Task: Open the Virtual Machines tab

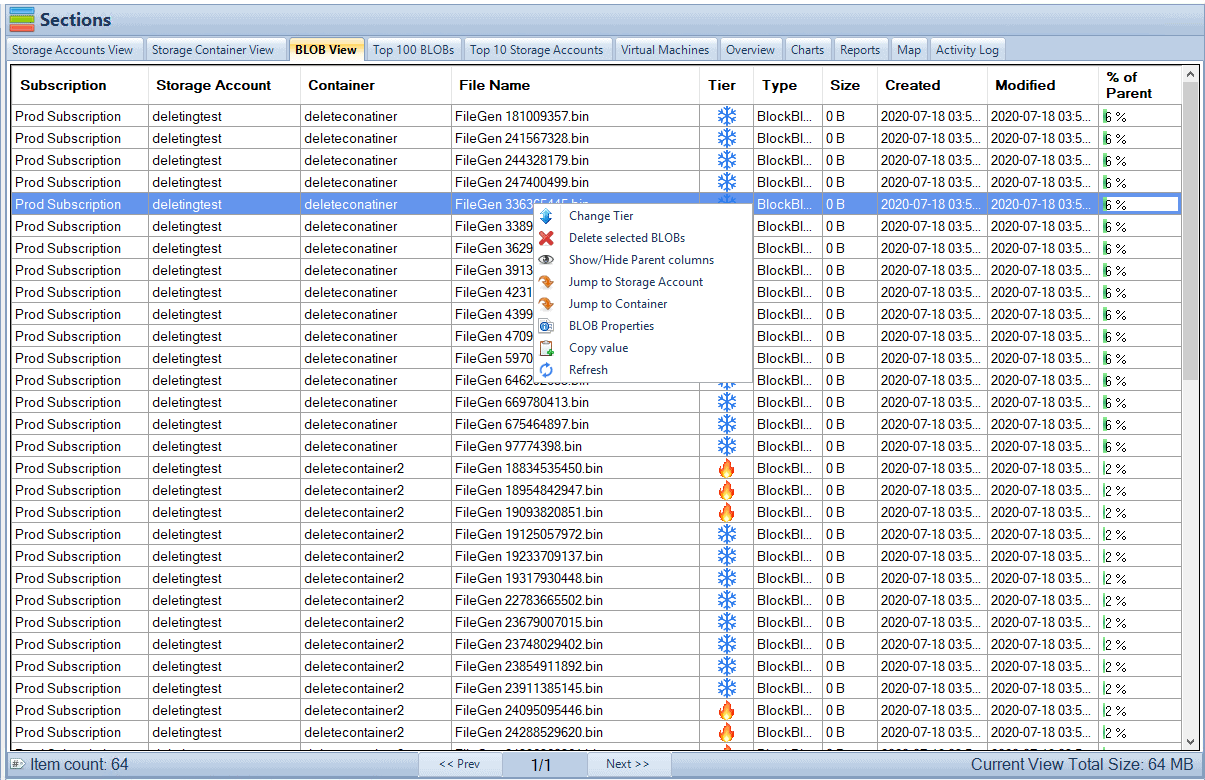Action: (x=664, y=50)
